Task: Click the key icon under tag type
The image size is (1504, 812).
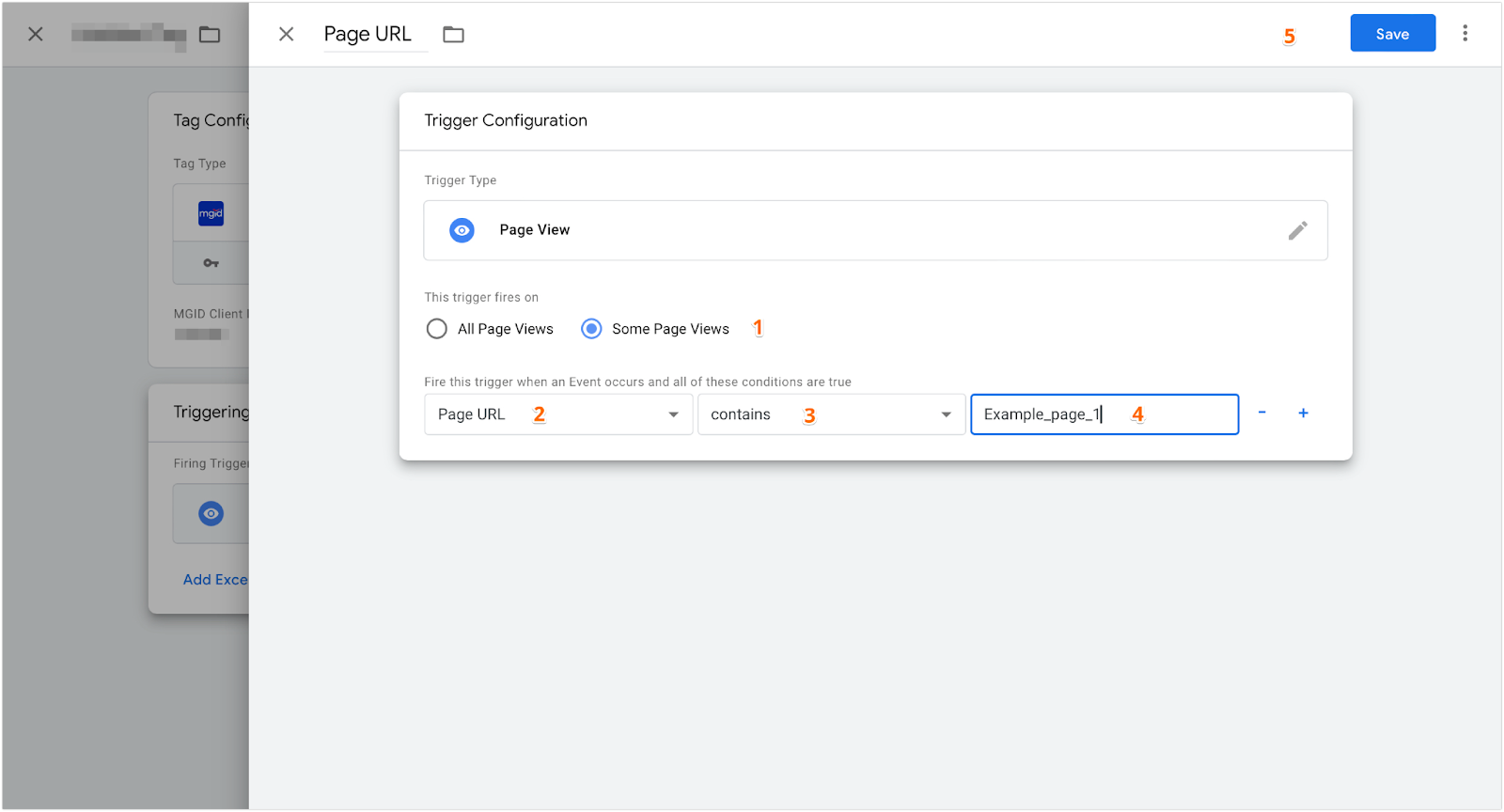Action: click(211, 263)
